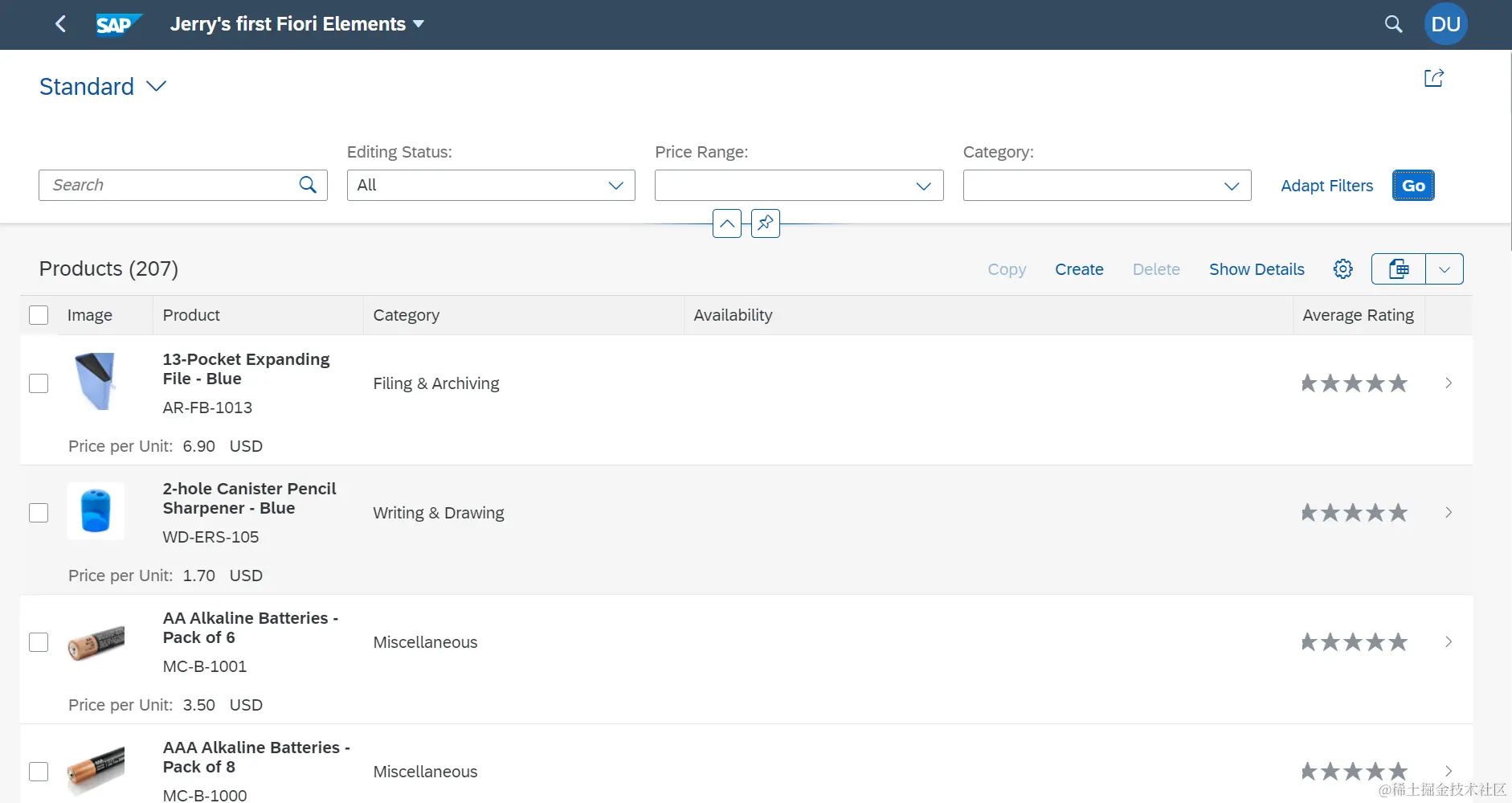Click the Products (207) table title
This screenshot has width=1512, height=803.
pos(108,268)
